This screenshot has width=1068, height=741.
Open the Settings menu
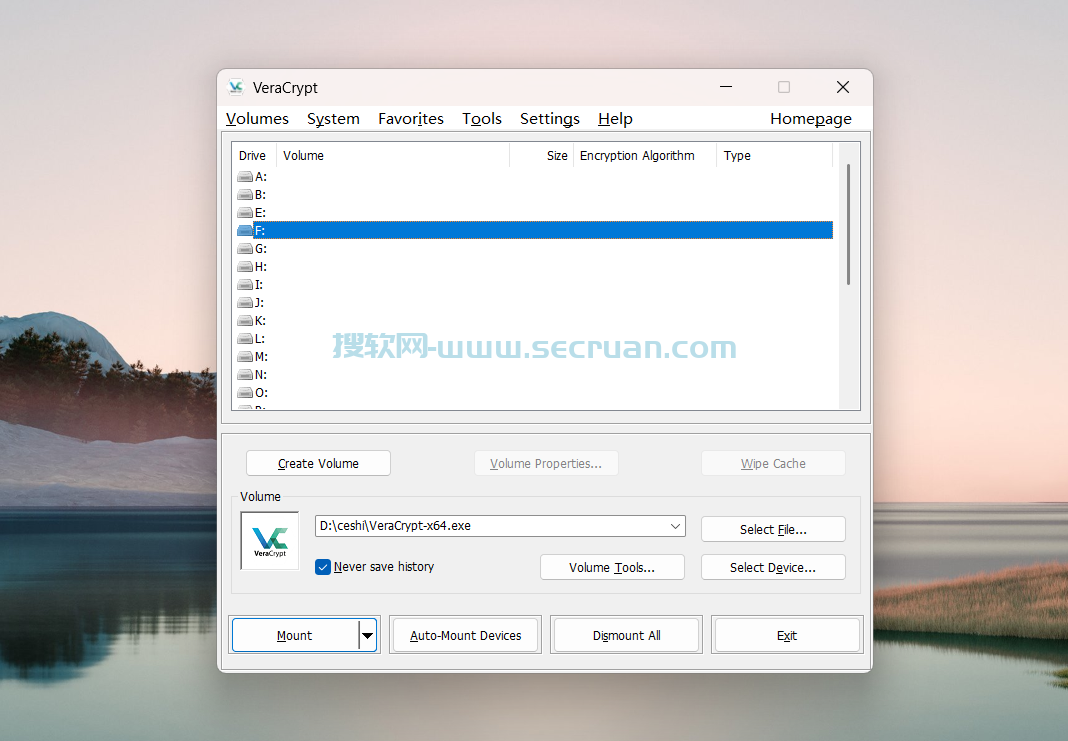[x=550, y=119]
